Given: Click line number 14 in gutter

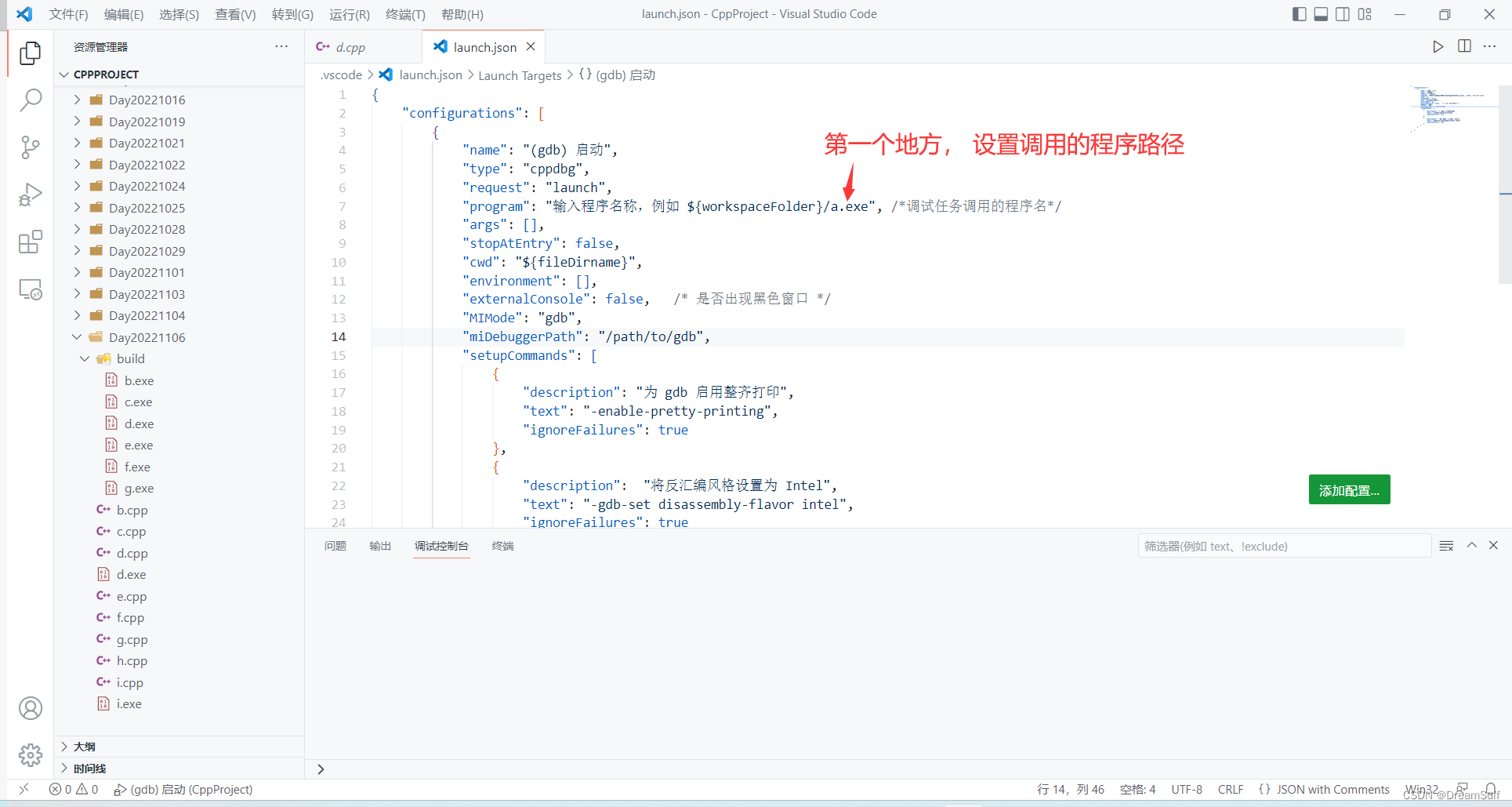Looking at the screenshot, I should pos(339,336).
